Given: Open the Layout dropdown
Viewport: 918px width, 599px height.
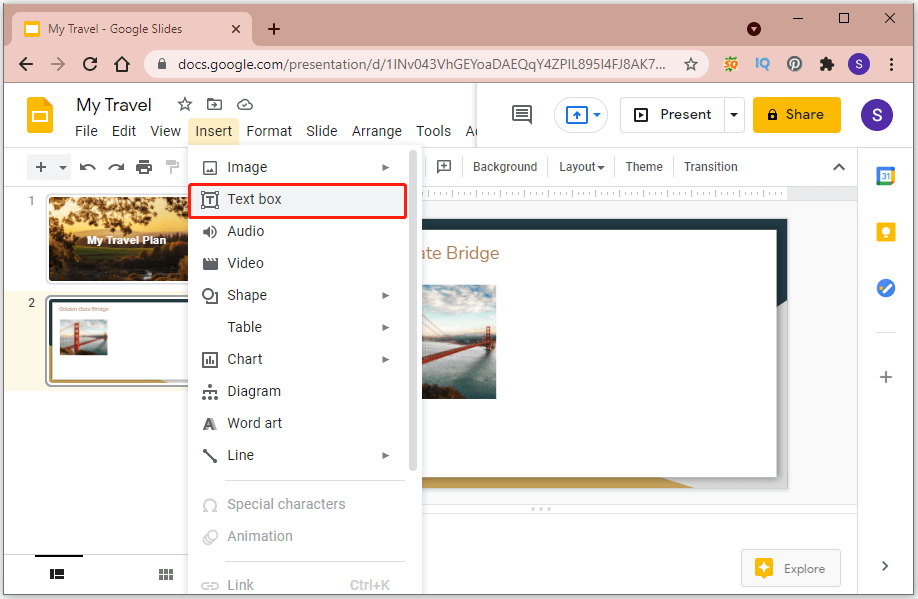Looking at the screenshot, I should click(x=581, y=166).
